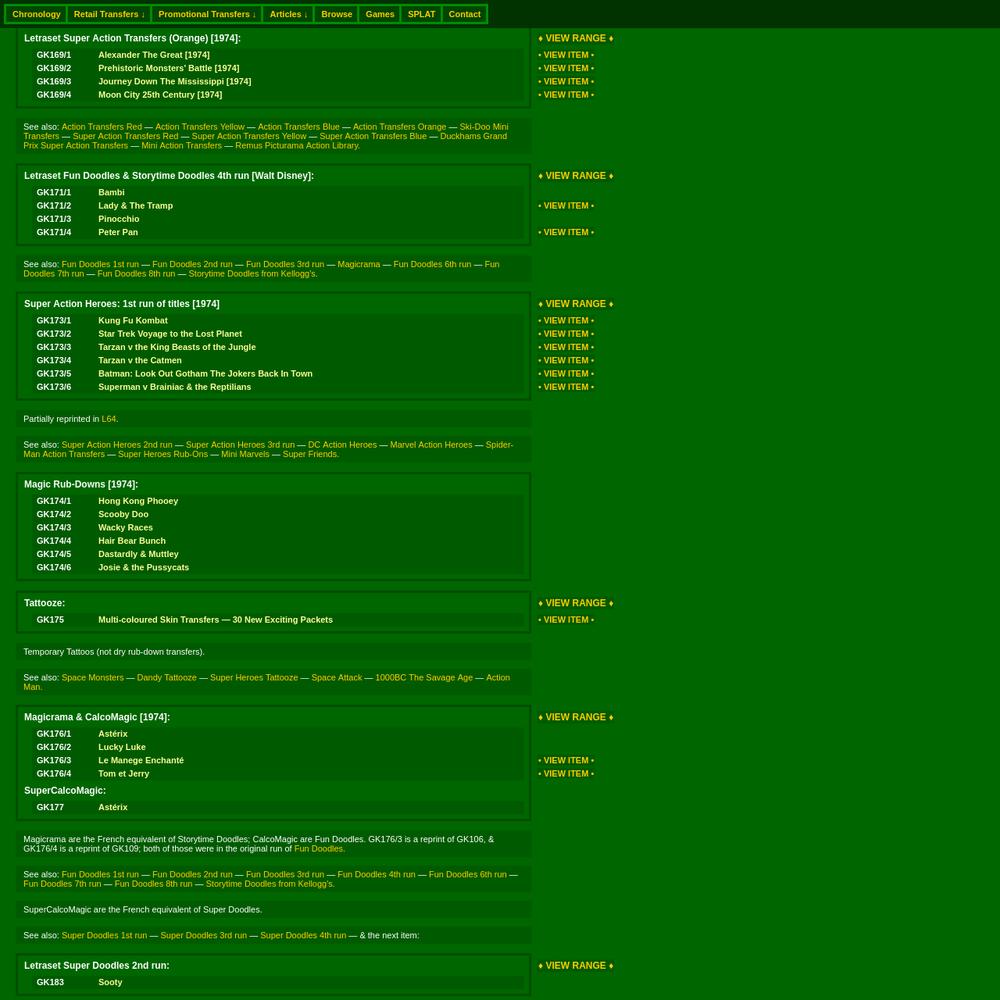Follow the Space Attack link
Viewport: 1000px width, 1000px height.
[x=336, y=678]
